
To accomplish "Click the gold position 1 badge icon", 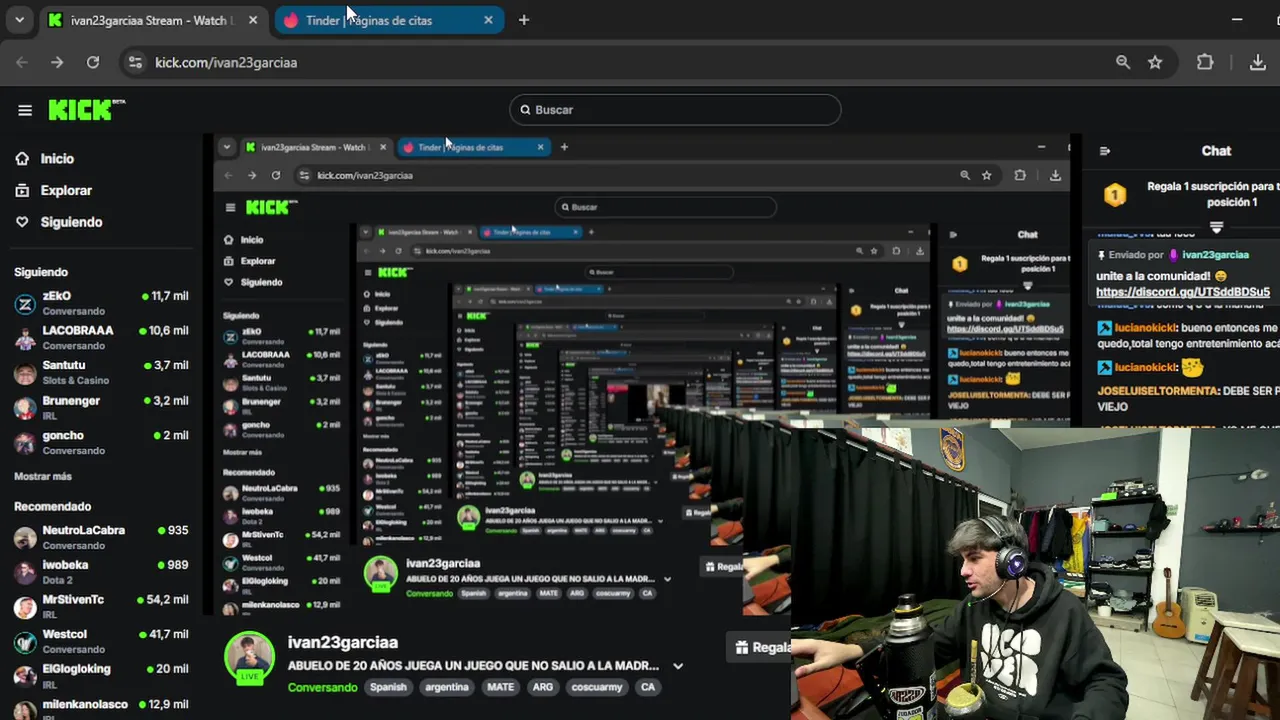I will pyautogui.click(x=1115, y=194).
